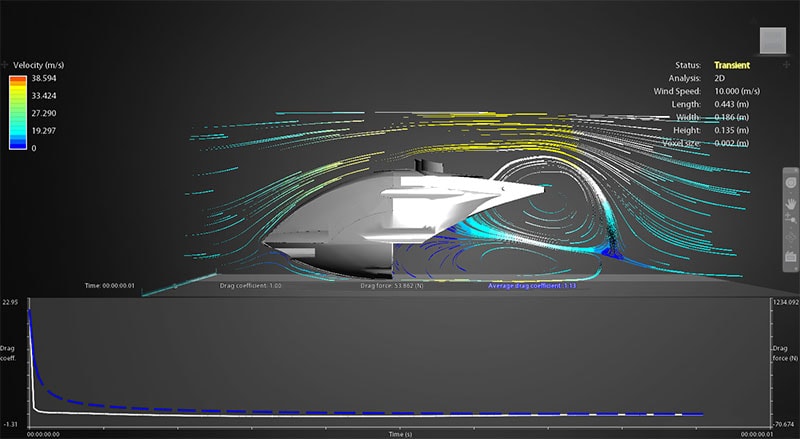Click the Length value 0.443 (m)
Screen dimensions: 800x439
[x=731, y=104]
